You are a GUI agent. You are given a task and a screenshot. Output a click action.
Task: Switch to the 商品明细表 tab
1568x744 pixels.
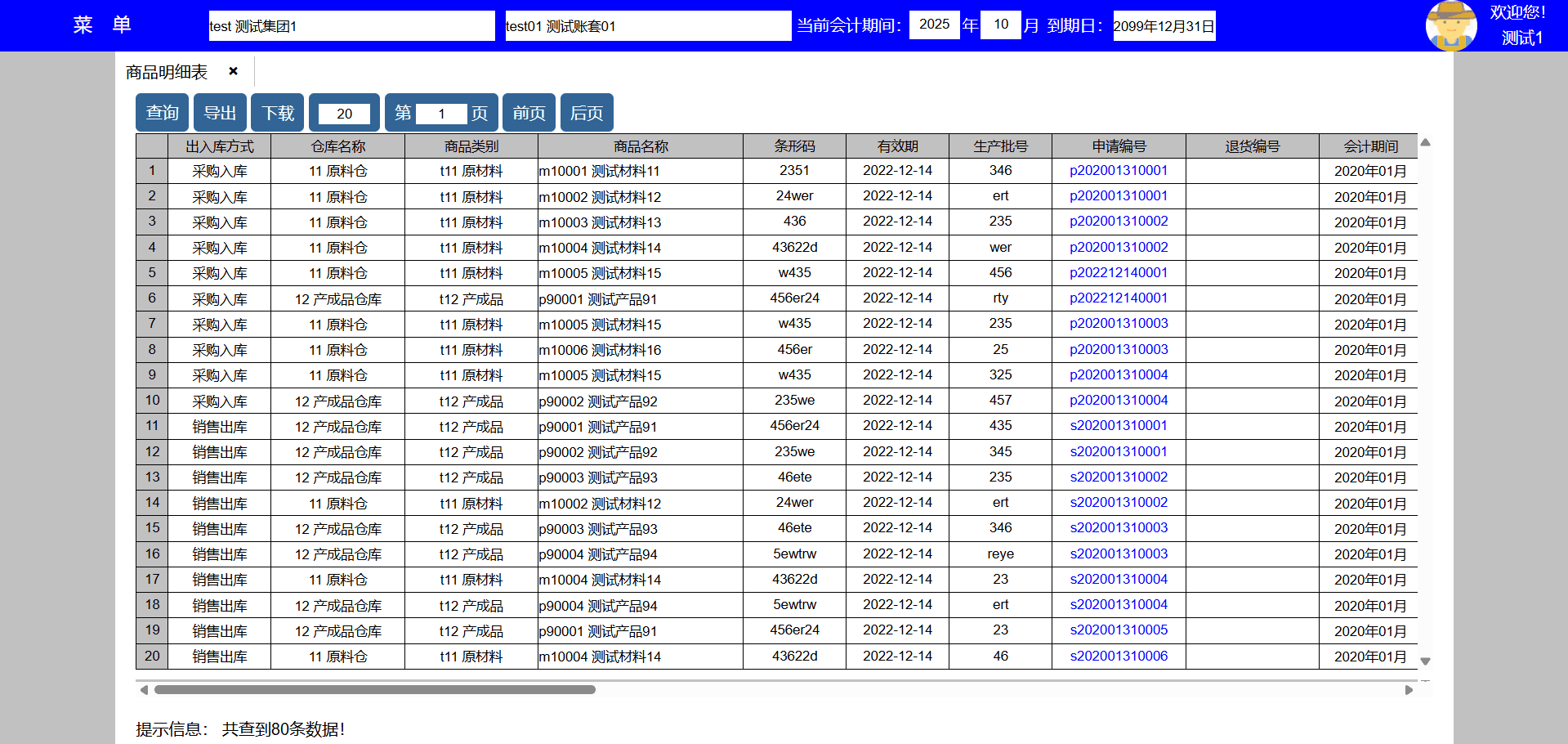coord(167,72)
